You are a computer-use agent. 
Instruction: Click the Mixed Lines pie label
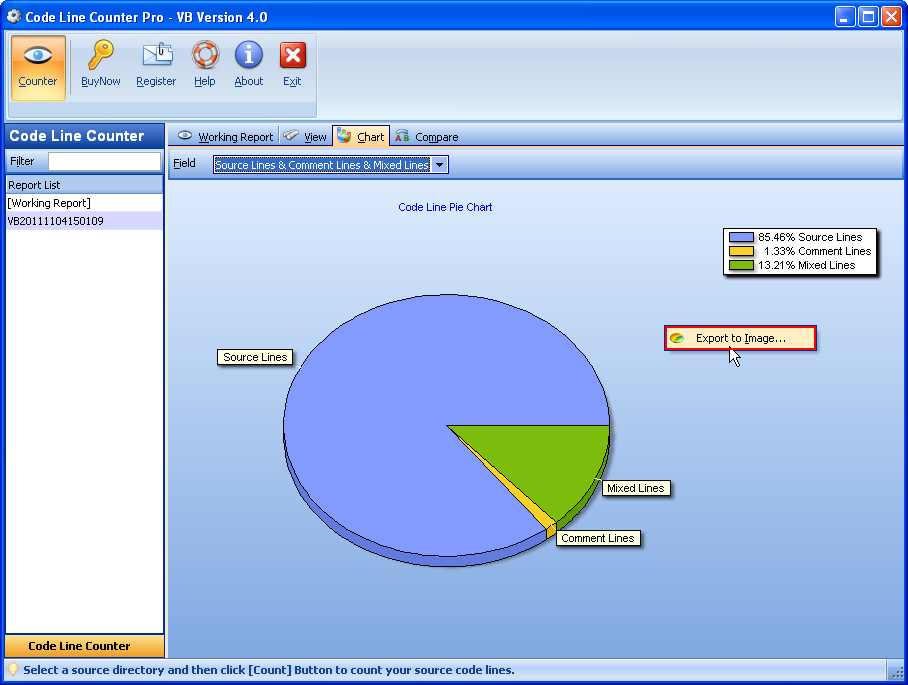tap(635, 488)
